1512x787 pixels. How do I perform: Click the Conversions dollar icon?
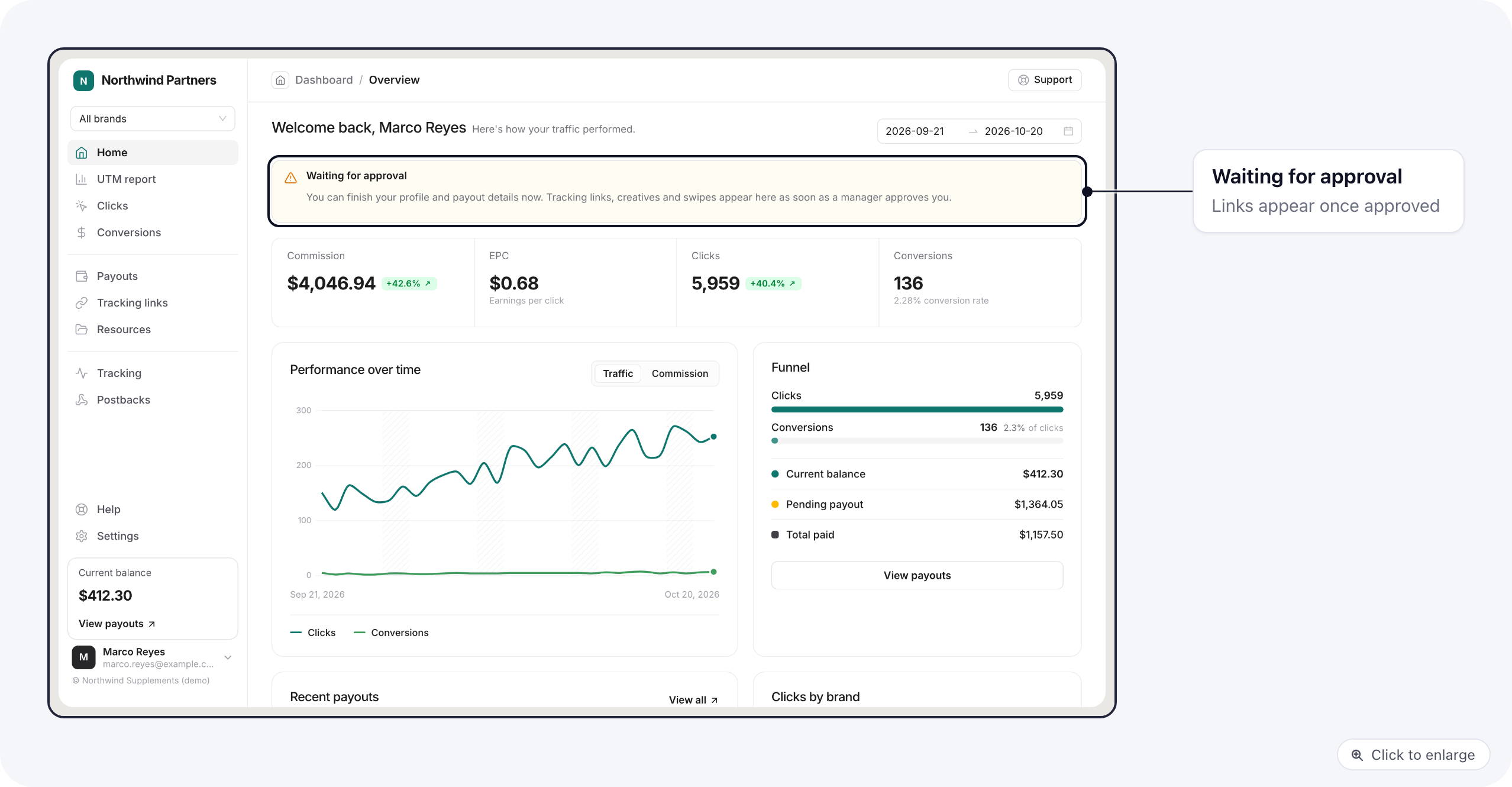82,232
